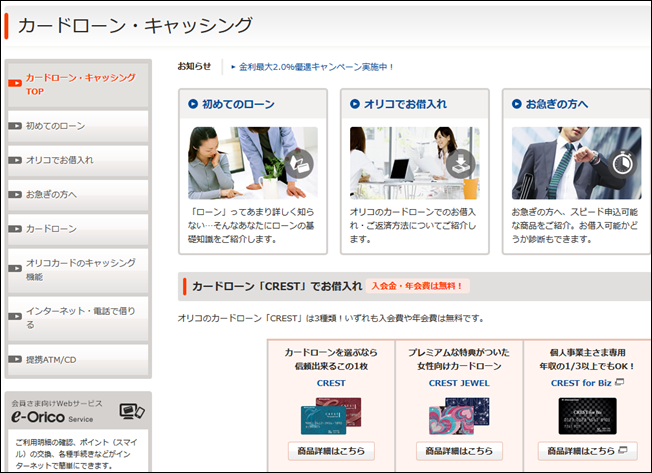Screen dimensions: 652x473
Task: Click the お知らせ label
Action: coord(194,67)
